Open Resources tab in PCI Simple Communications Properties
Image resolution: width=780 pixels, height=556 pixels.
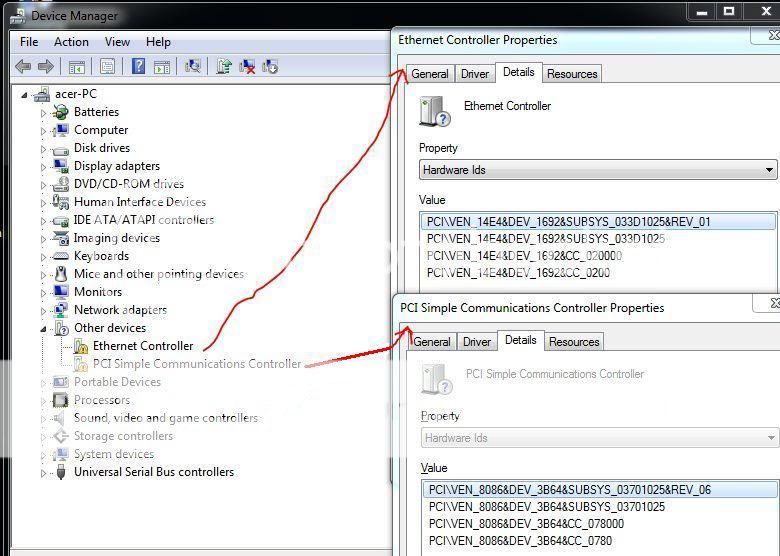point(574,342)
